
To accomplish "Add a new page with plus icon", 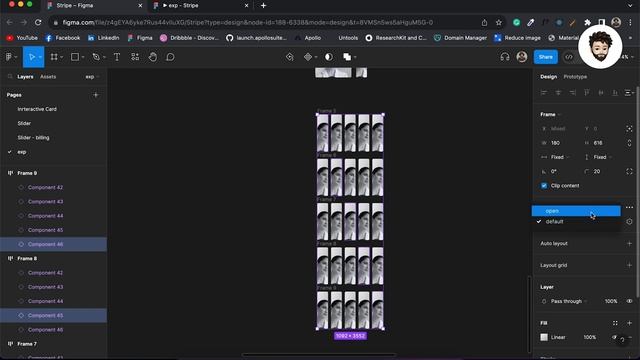I will point(96,95).
